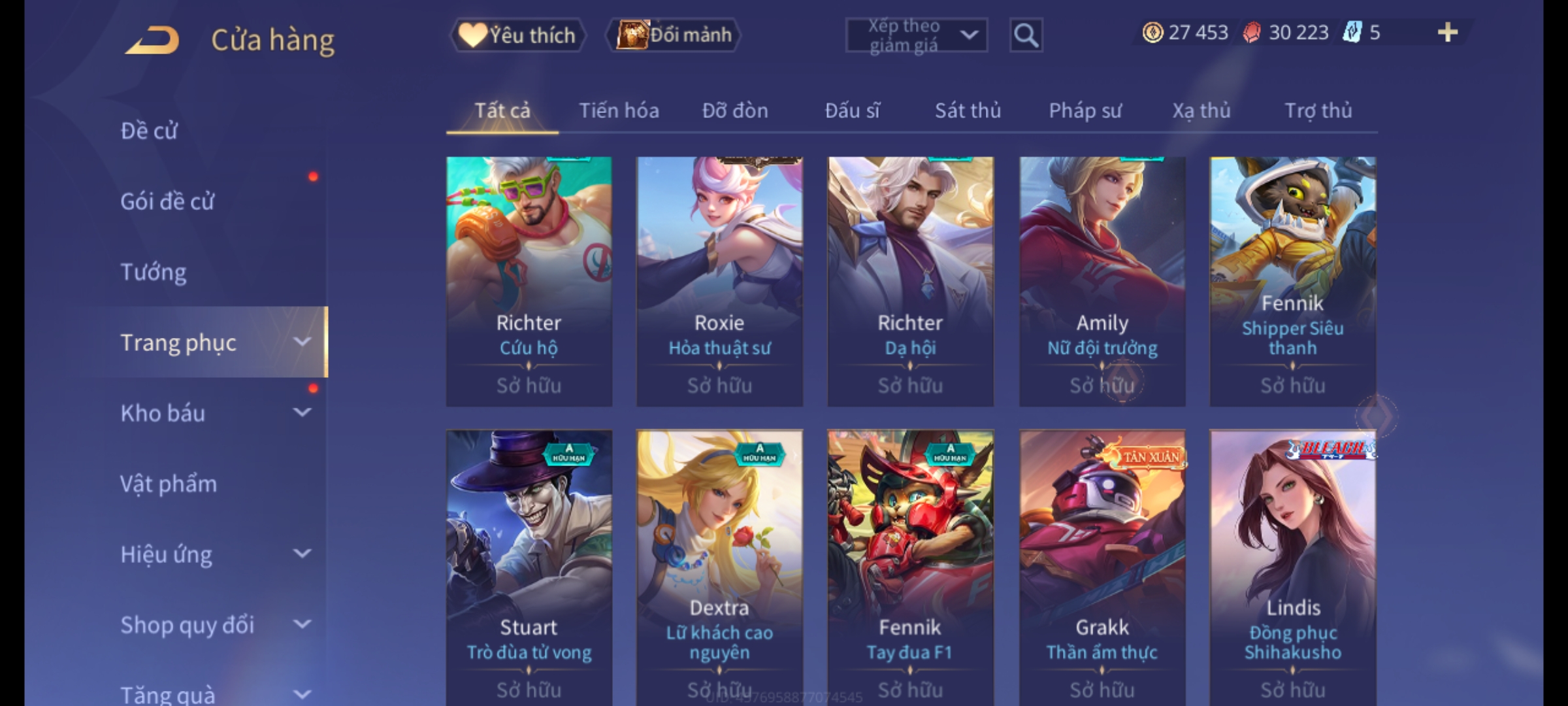Collapse the Trang phục sidebar chevron
Viewport: 1568px width, 706px height.
click(x=302, y=341)
